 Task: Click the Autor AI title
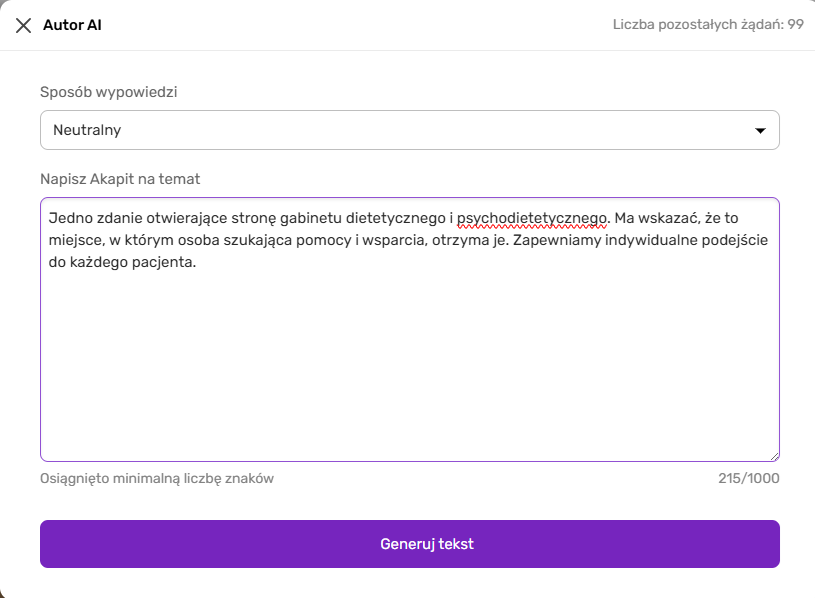coord(72,25)
